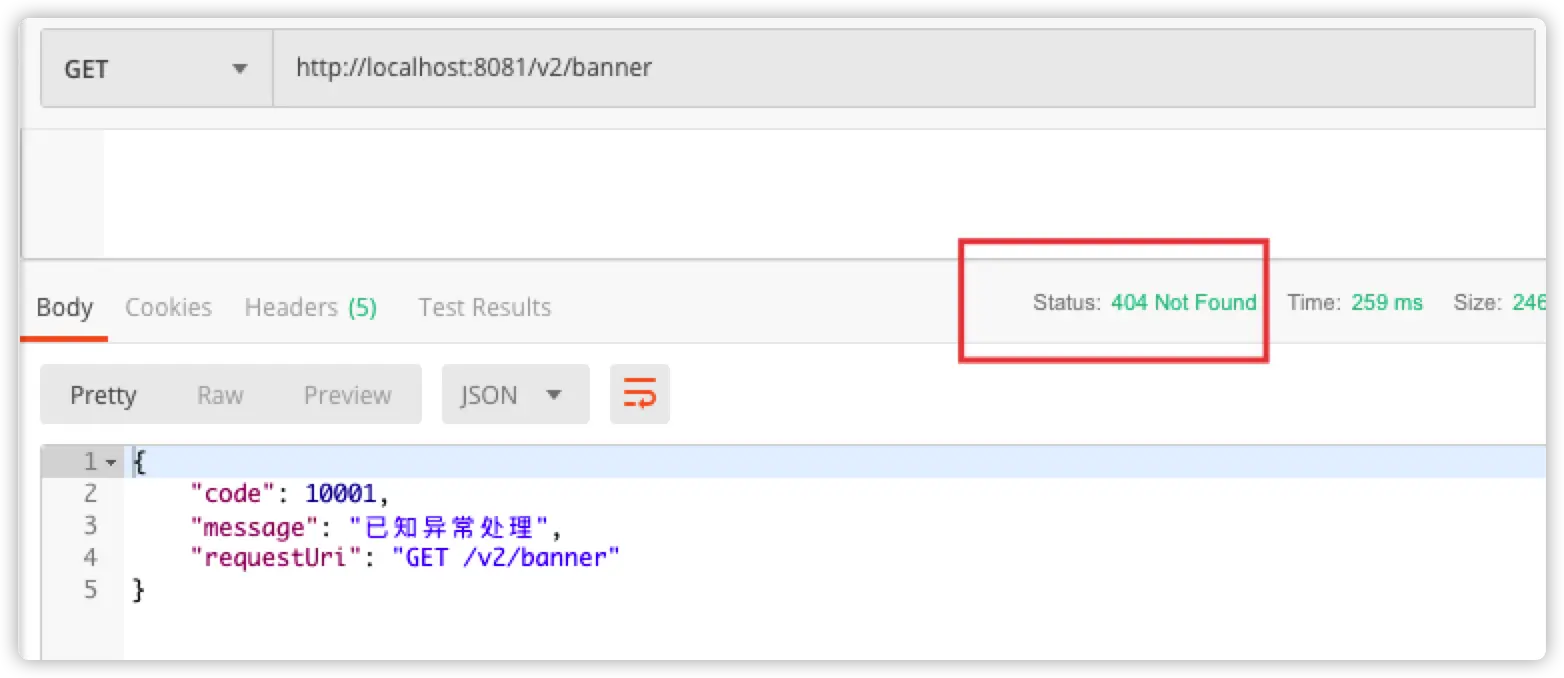Click the 404 Not Found status
The image size is (1564, 678).
(1183, 302)
